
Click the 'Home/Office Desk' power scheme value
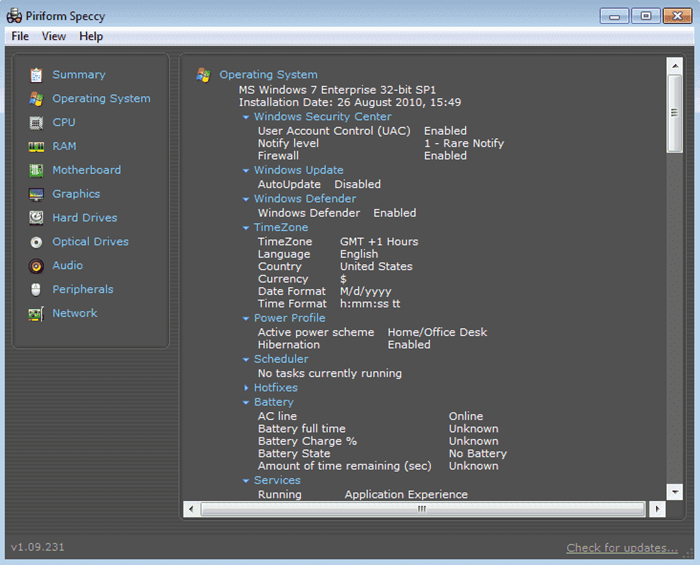coord(437,332)
